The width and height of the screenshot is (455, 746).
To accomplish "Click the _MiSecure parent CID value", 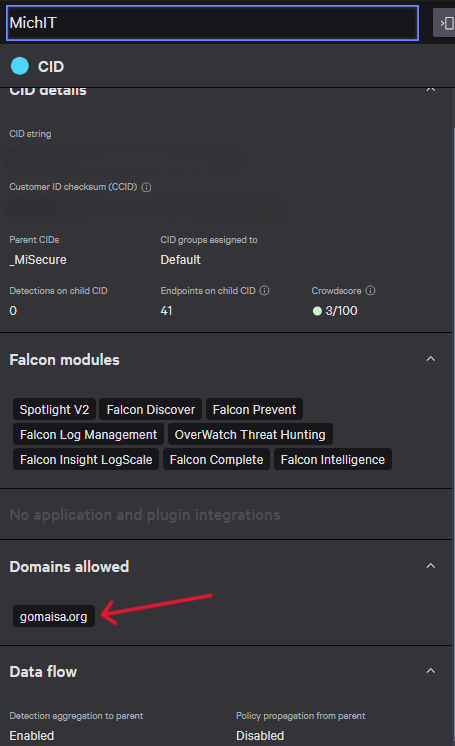I will pos(38,260).
